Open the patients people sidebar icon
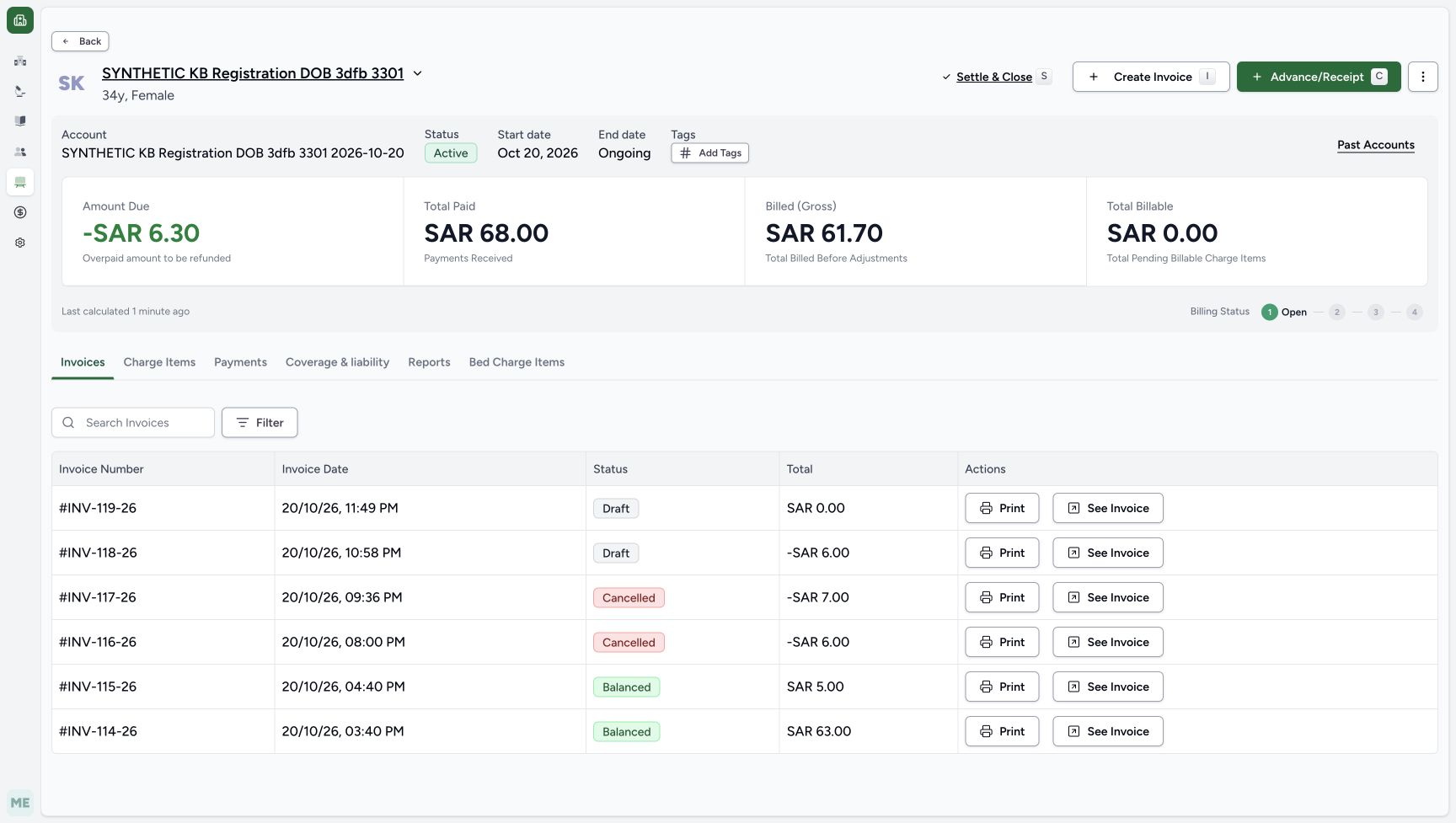1456x823 pixels. coord(20,152)
